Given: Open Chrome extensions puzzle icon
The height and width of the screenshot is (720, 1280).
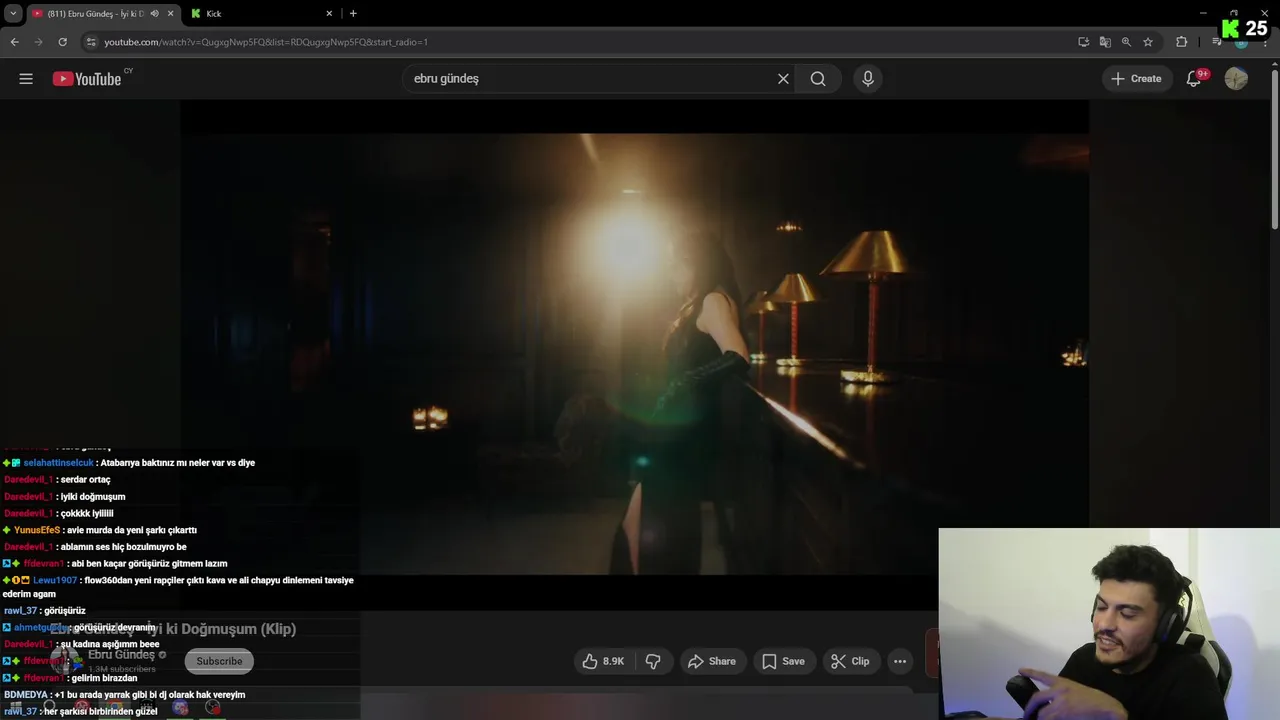Looking at the screenshot, I should 1181,42.
